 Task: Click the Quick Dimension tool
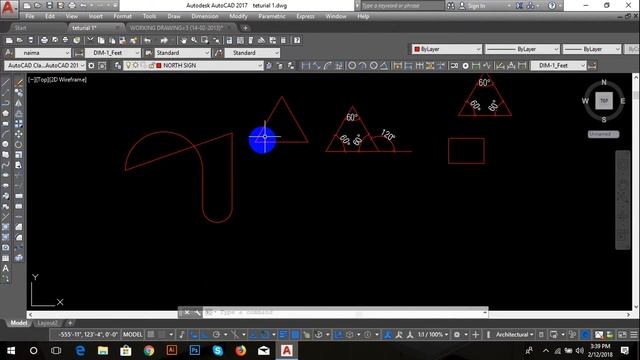point(397,65)
